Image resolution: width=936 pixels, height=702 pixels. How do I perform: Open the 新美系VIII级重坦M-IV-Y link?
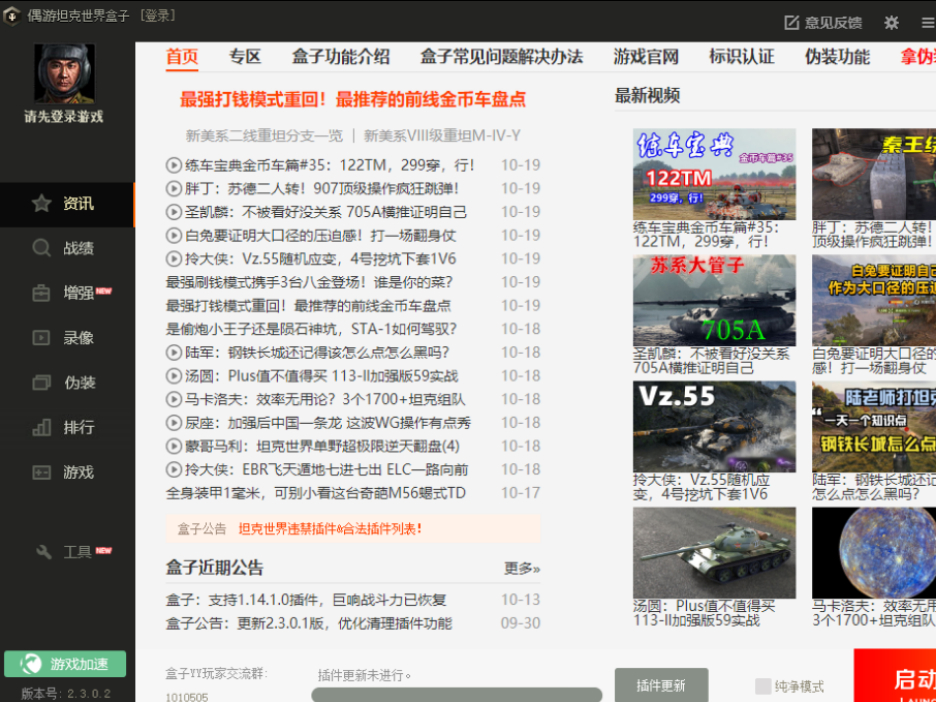(x=442, y=136)
